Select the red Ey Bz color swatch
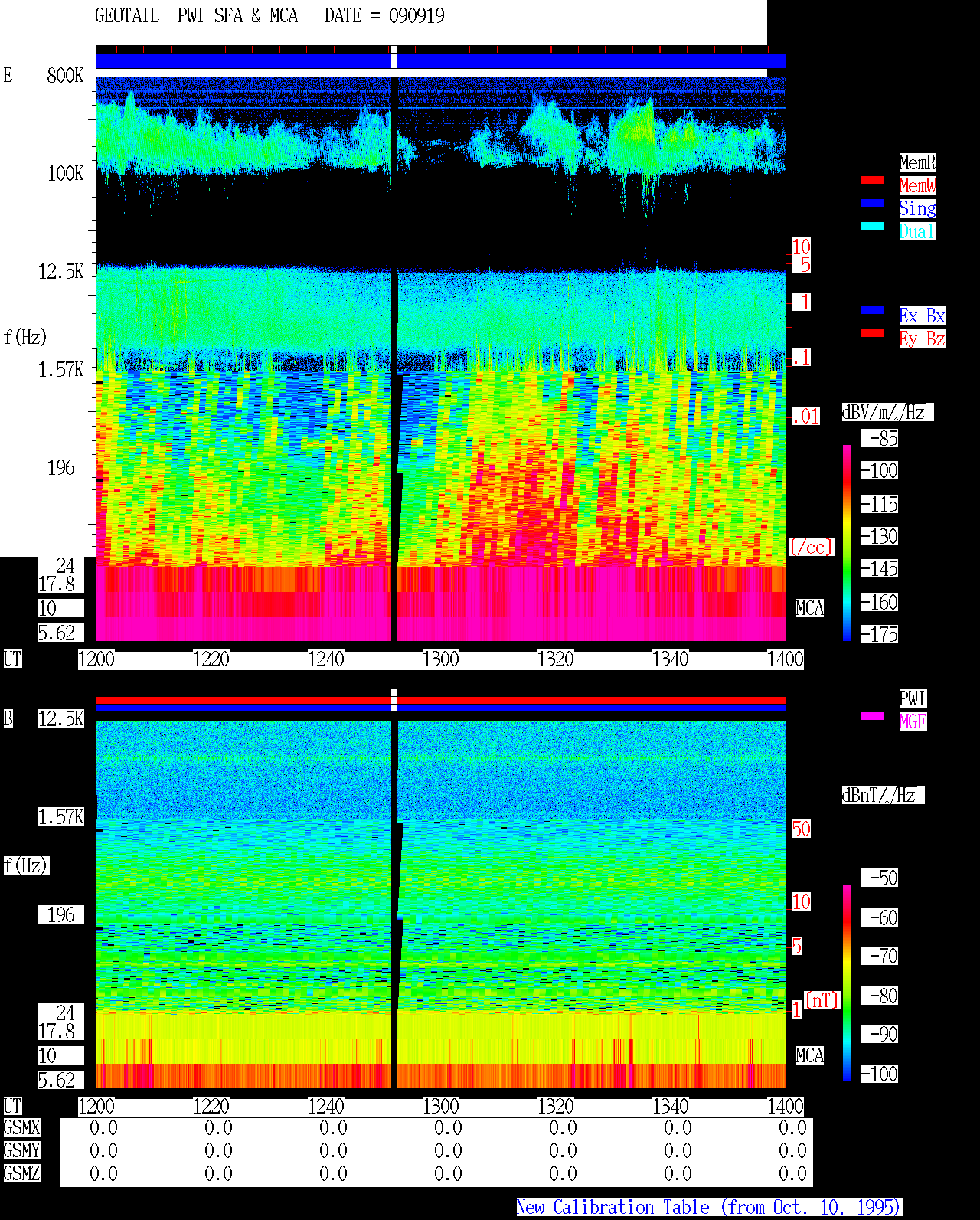The width and height of the screenshot is (980, 1220). point(873,333)
